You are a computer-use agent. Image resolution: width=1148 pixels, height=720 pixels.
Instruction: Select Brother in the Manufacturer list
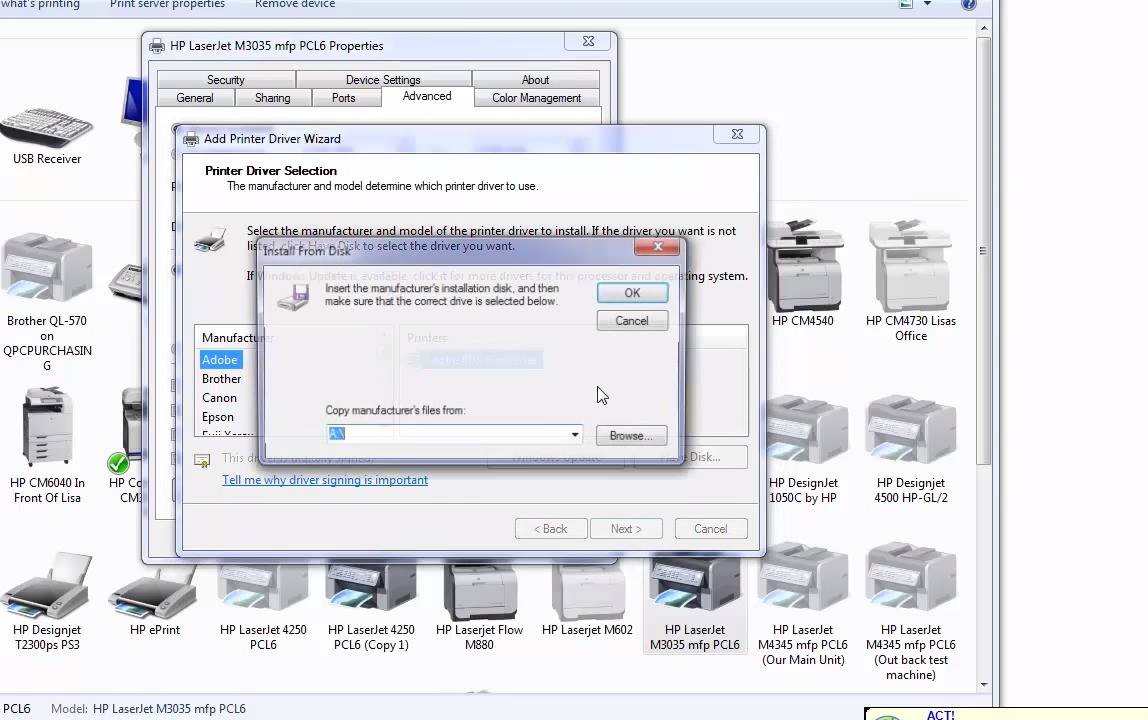pos(222,379)
